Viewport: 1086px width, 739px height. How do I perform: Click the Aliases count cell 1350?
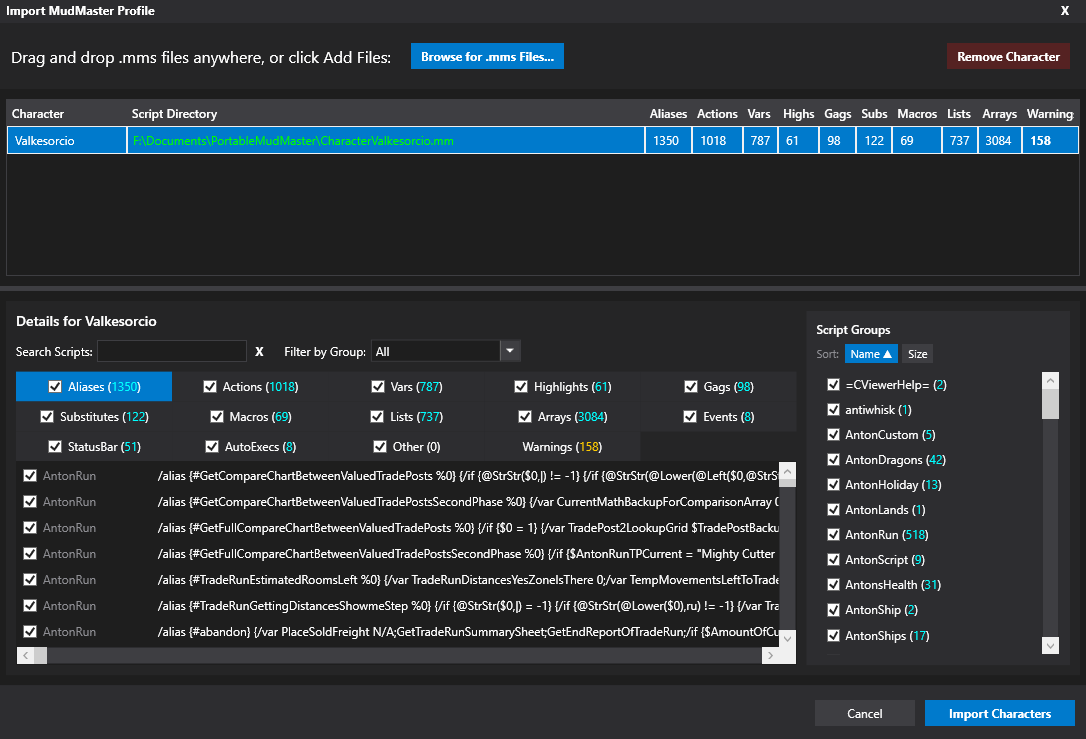tap(668, 141)
